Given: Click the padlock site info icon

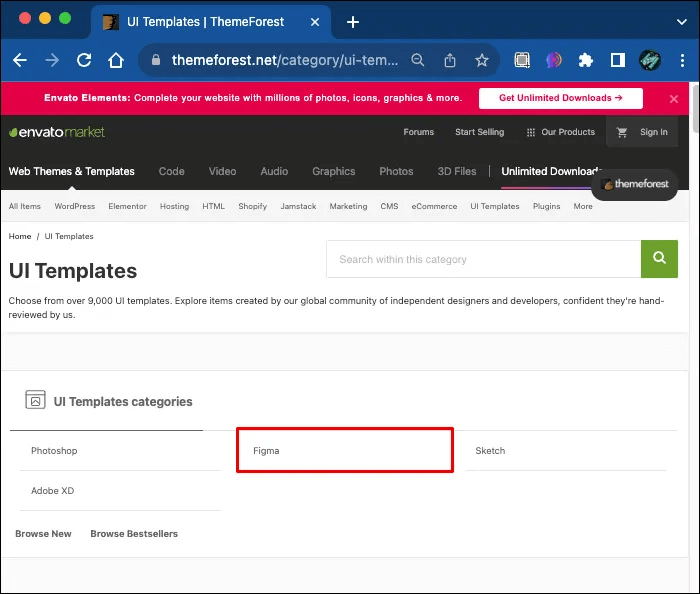Looking at the screenshot, I should point(156,60).
